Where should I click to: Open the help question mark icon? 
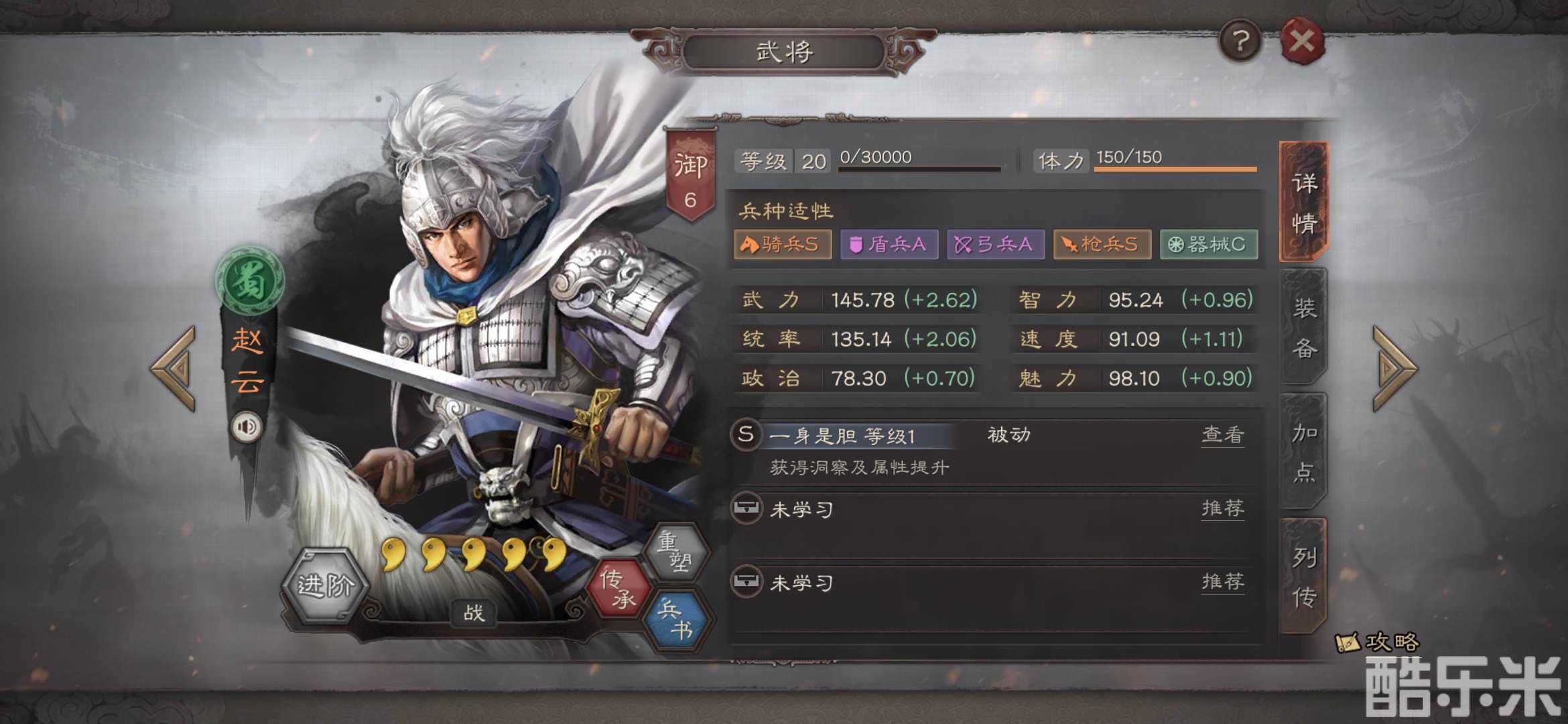[1239, 42]
